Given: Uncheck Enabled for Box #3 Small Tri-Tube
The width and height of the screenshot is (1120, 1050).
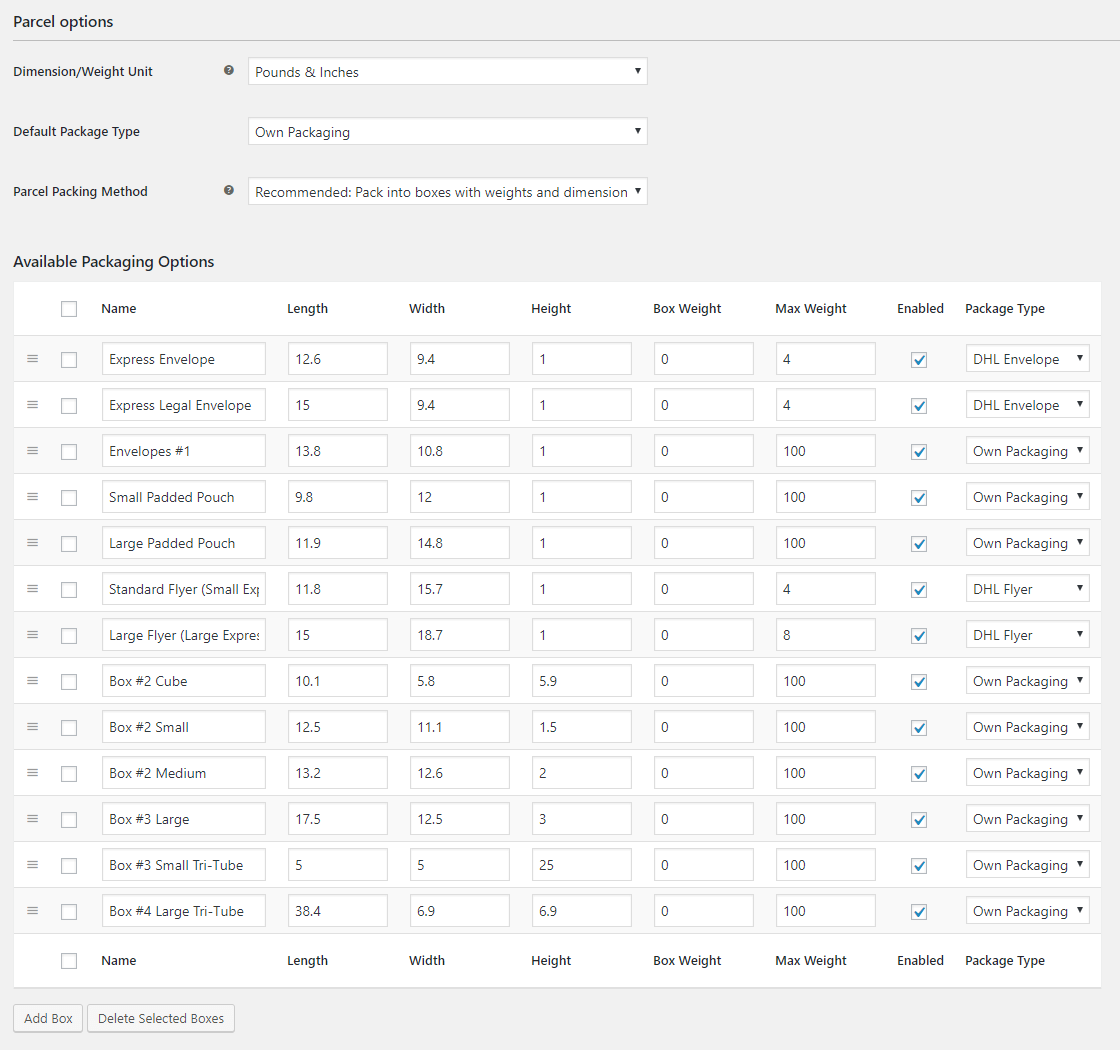Looking at the screenshot, I should pyautogui.click(x=919, y=866).
